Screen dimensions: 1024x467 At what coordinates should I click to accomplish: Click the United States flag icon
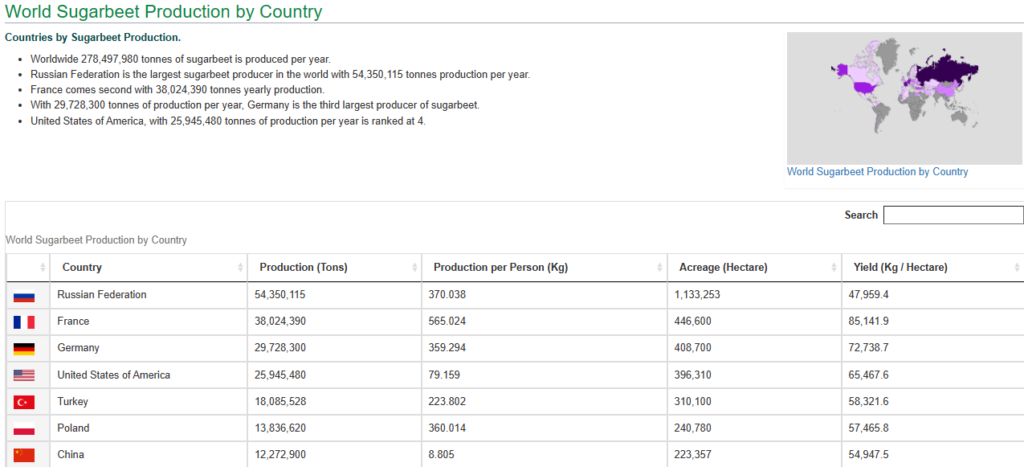[x=24, y=376]
